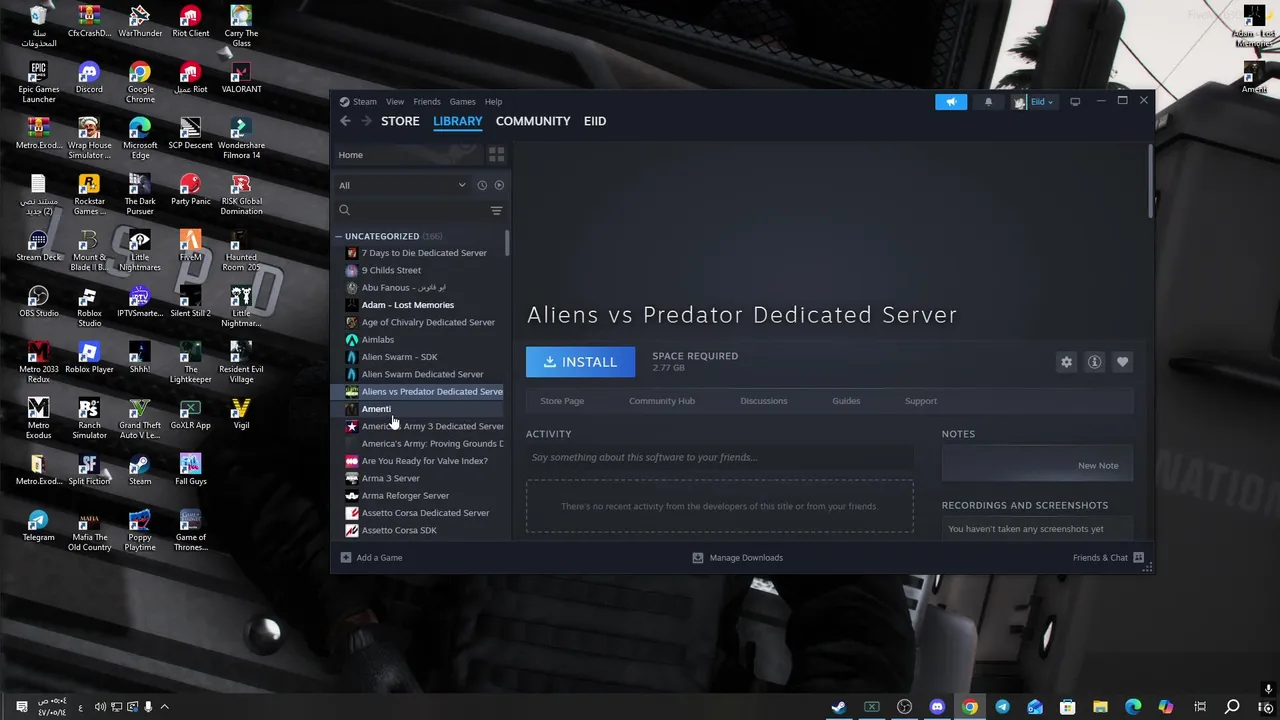Show hidden system tray icons
The height and width of the screenshot is (720, 1280).
pyautogui.click(x=165, y=707)
